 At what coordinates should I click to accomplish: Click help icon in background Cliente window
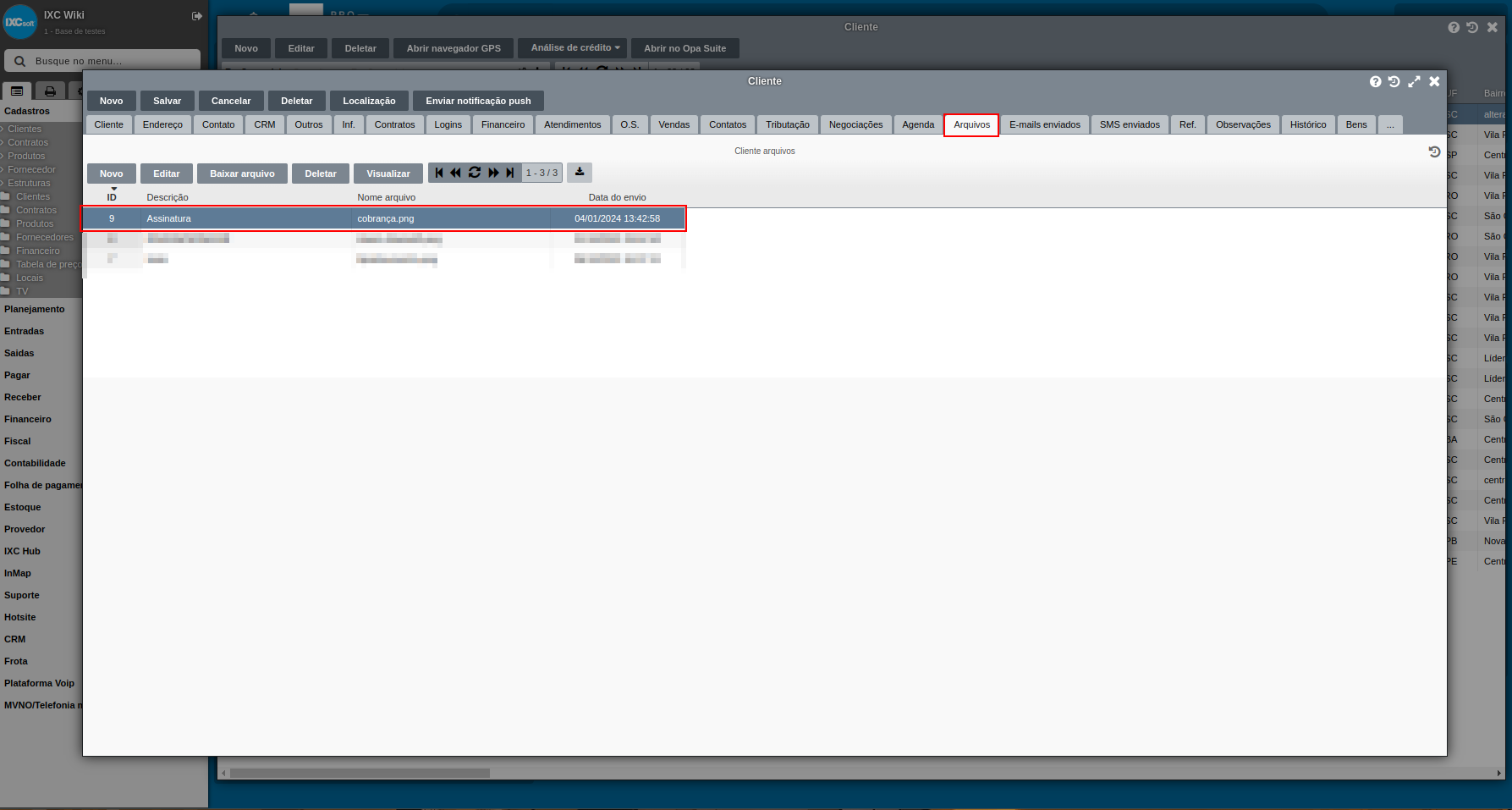1454,27
